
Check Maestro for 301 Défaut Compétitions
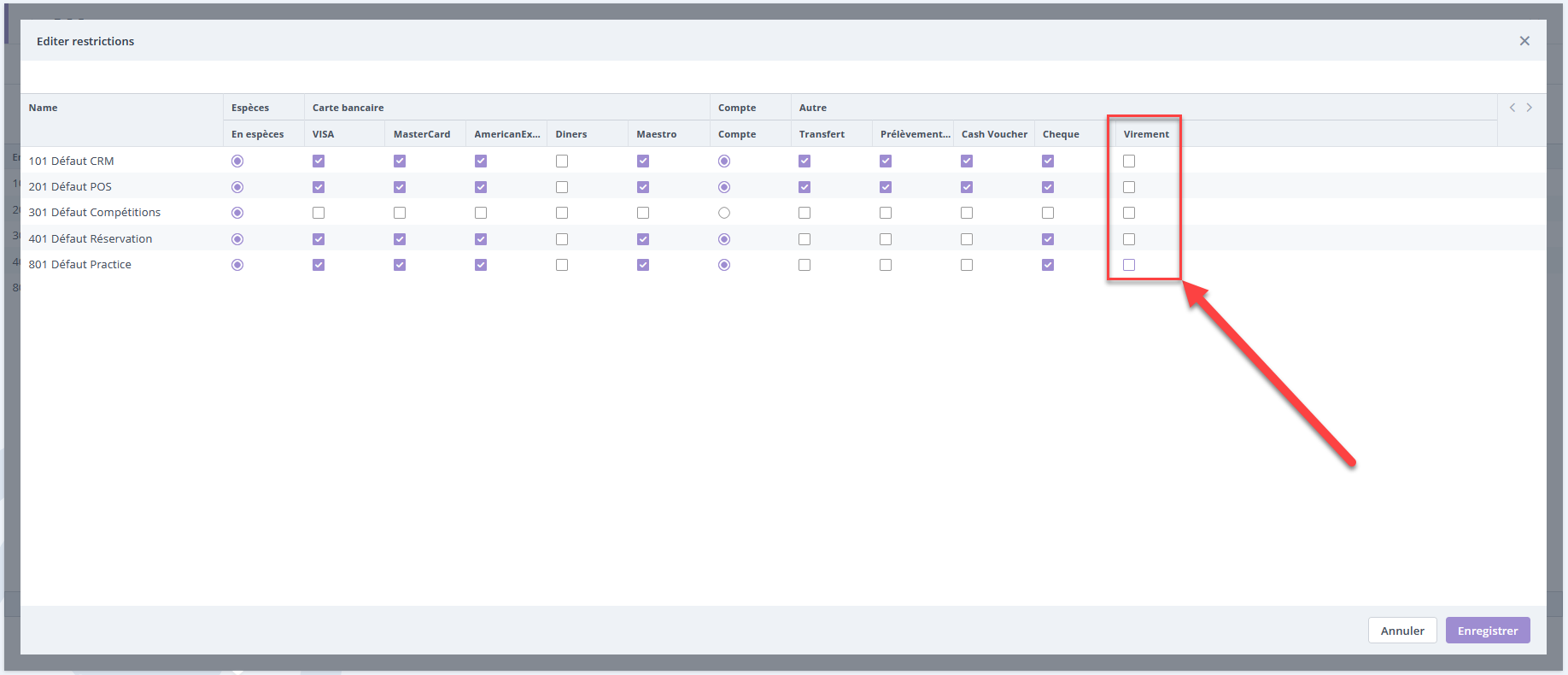[x=643, y=213]
